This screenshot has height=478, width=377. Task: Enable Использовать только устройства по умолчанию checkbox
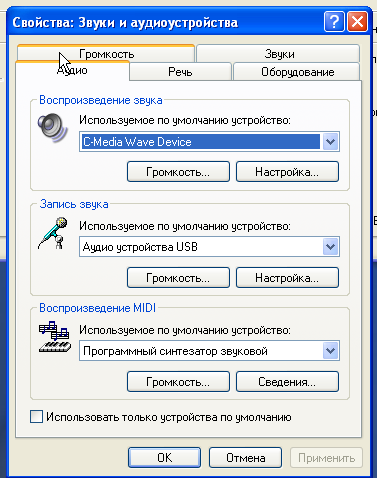[x=36, y=417]
